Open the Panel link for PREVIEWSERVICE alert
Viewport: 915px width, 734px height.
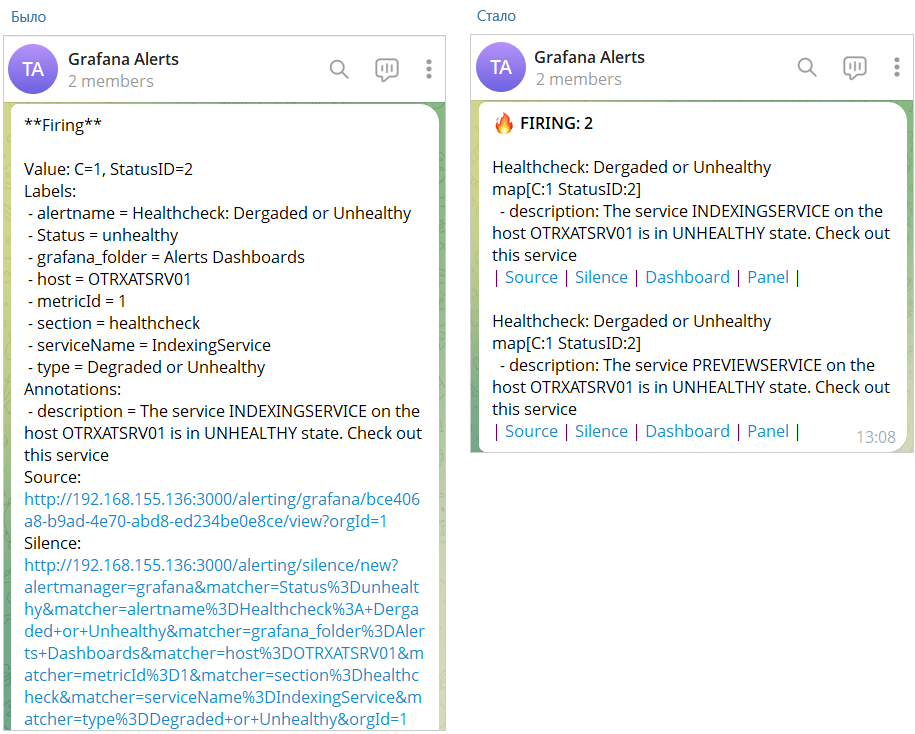tap(768, 431)
